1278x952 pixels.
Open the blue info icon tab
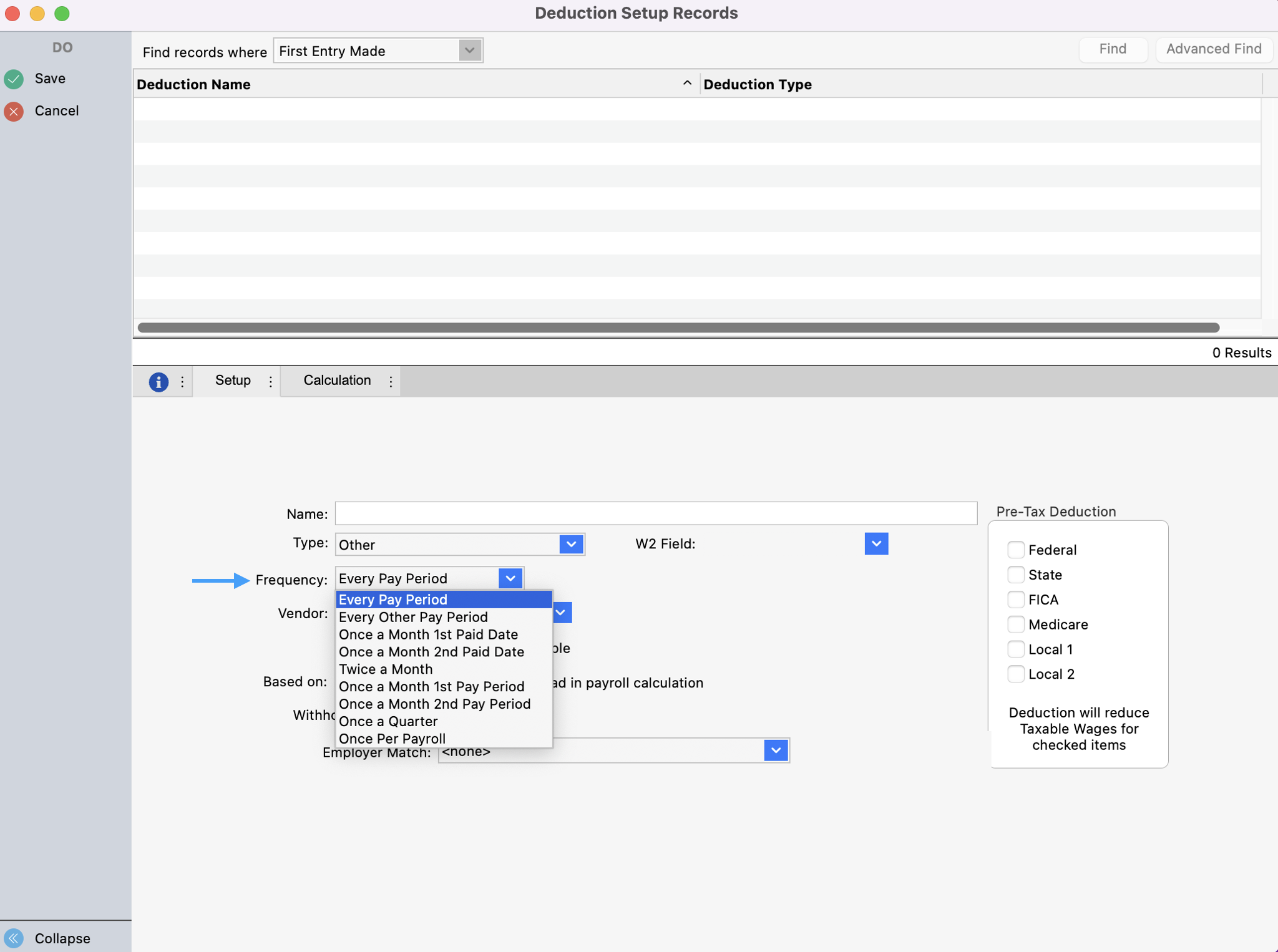pos(159,382)
